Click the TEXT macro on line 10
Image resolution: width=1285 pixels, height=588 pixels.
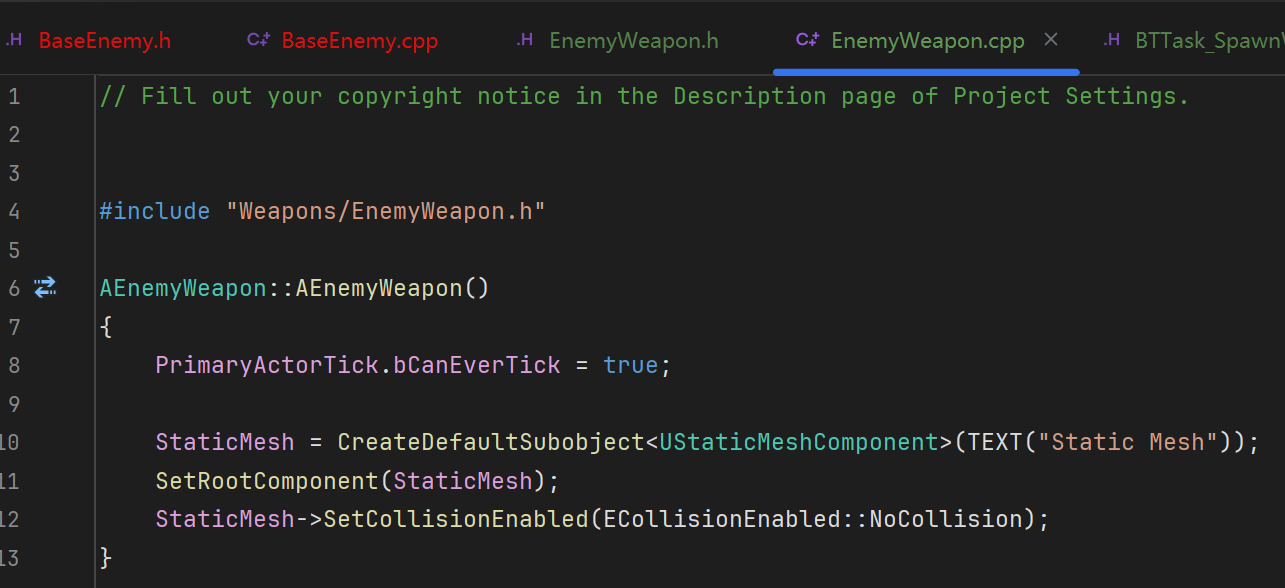[x=995, y=442]
